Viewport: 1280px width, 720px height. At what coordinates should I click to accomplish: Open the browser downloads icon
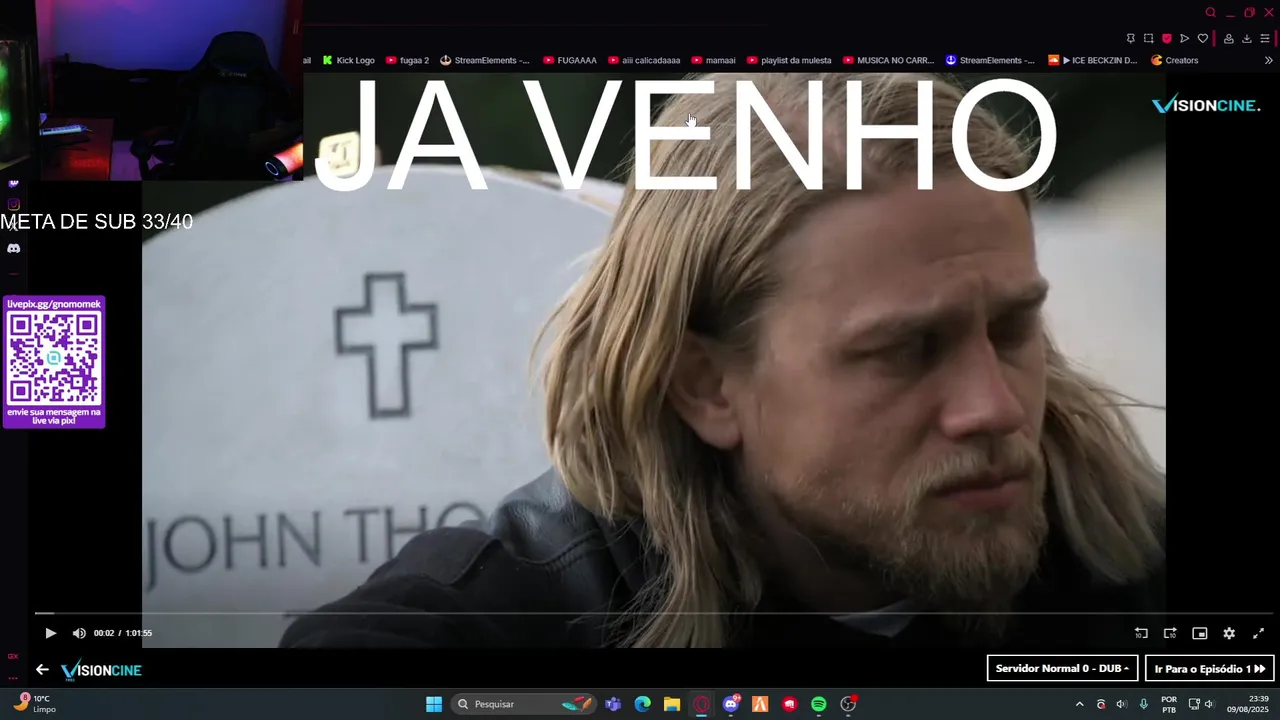pos(1246,39)
